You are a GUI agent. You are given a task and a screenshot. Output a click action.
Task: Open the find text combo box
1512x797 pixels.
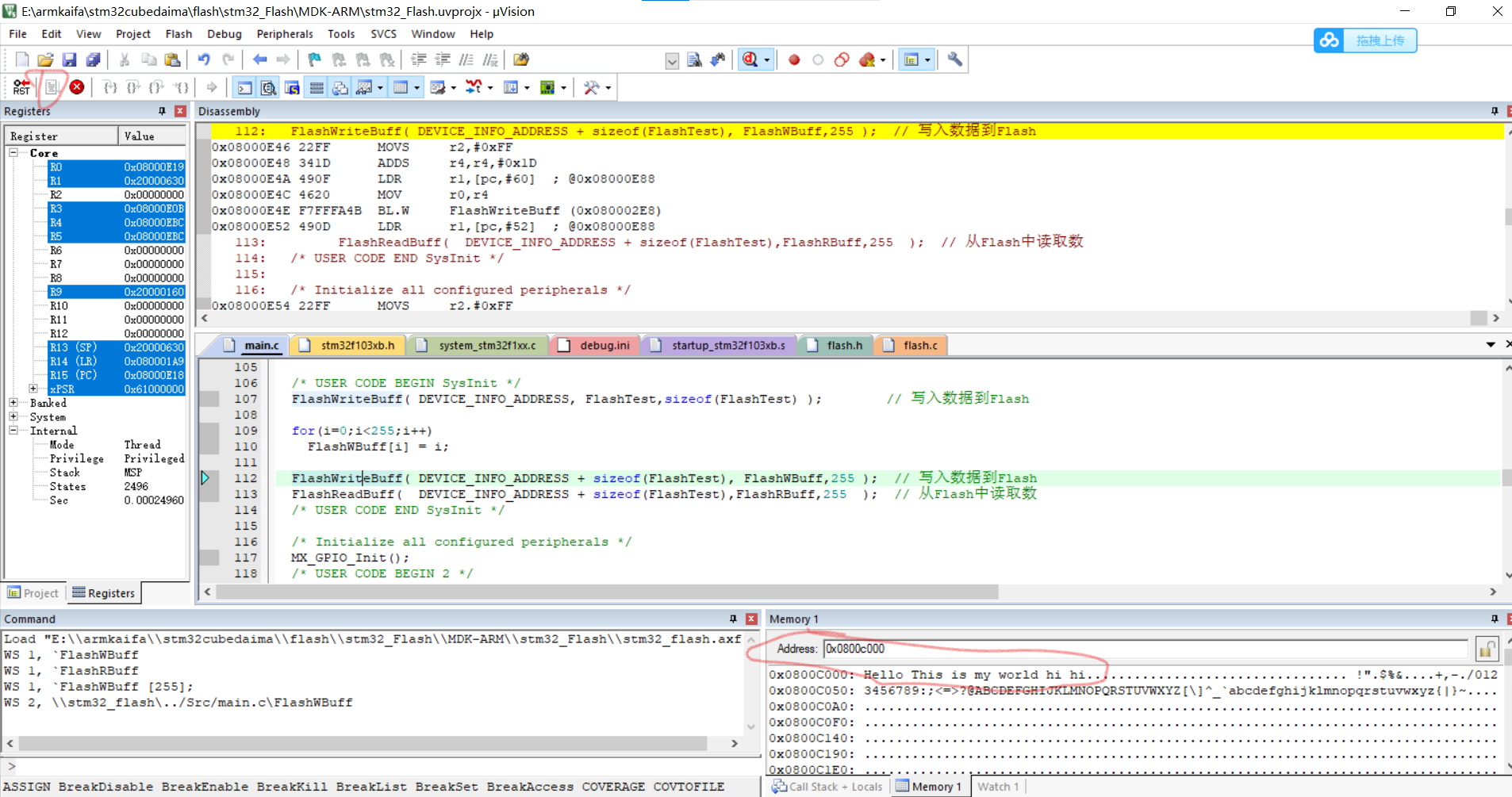[x=672, y=60]
